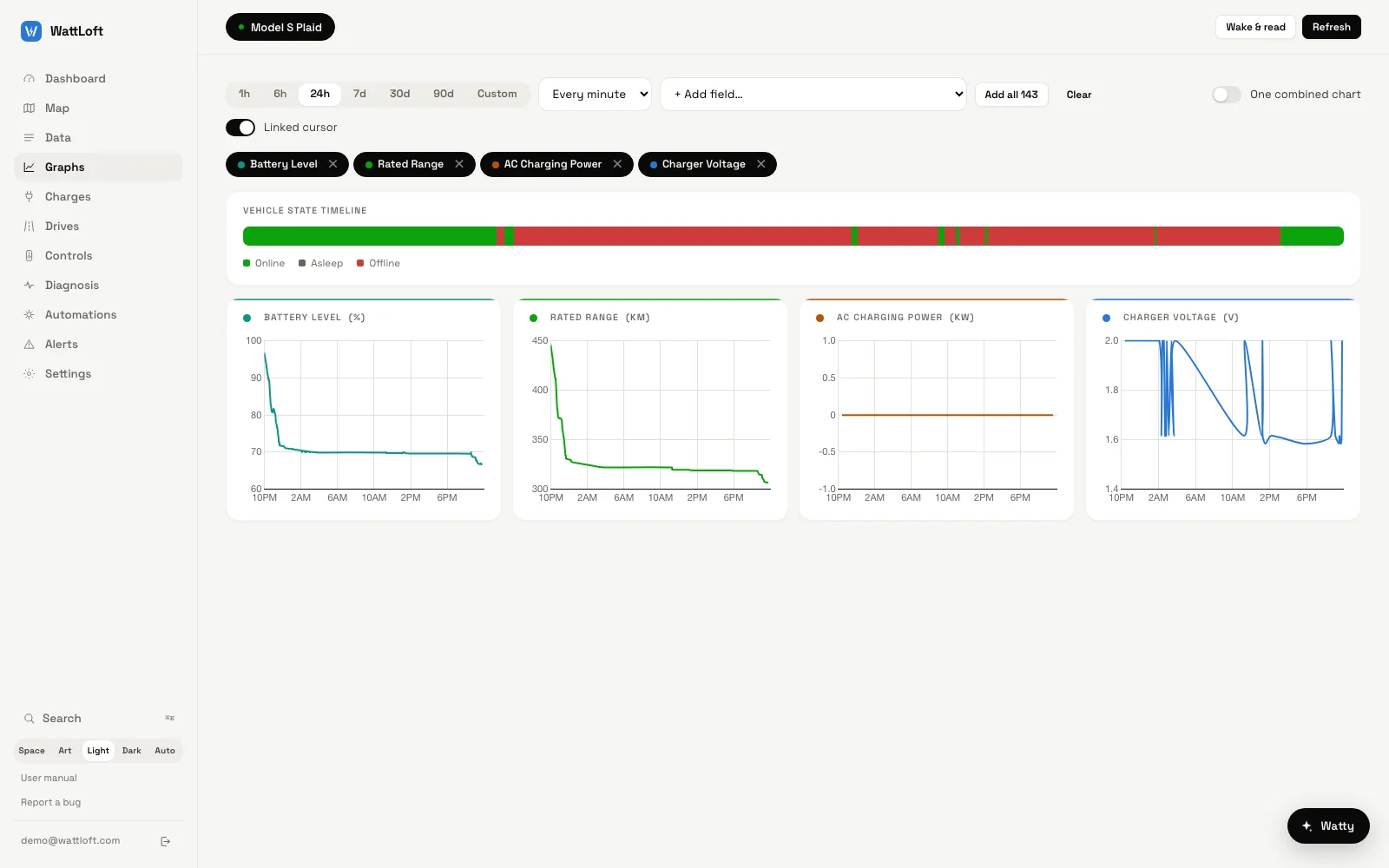Go to the Data section

coord(98,138)
